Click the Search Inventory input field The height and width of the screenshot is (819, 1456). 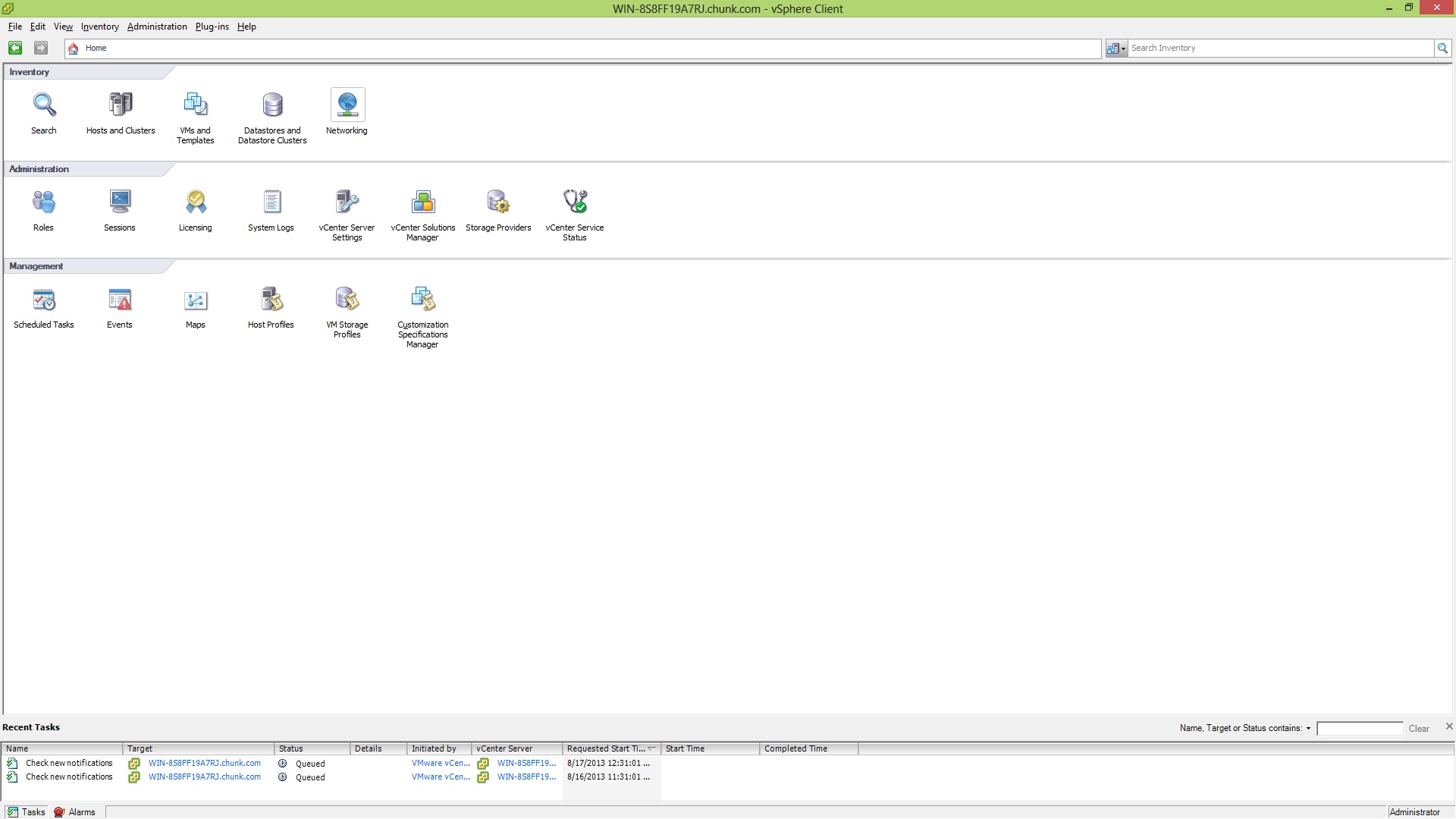click(x=1279, y=48)
